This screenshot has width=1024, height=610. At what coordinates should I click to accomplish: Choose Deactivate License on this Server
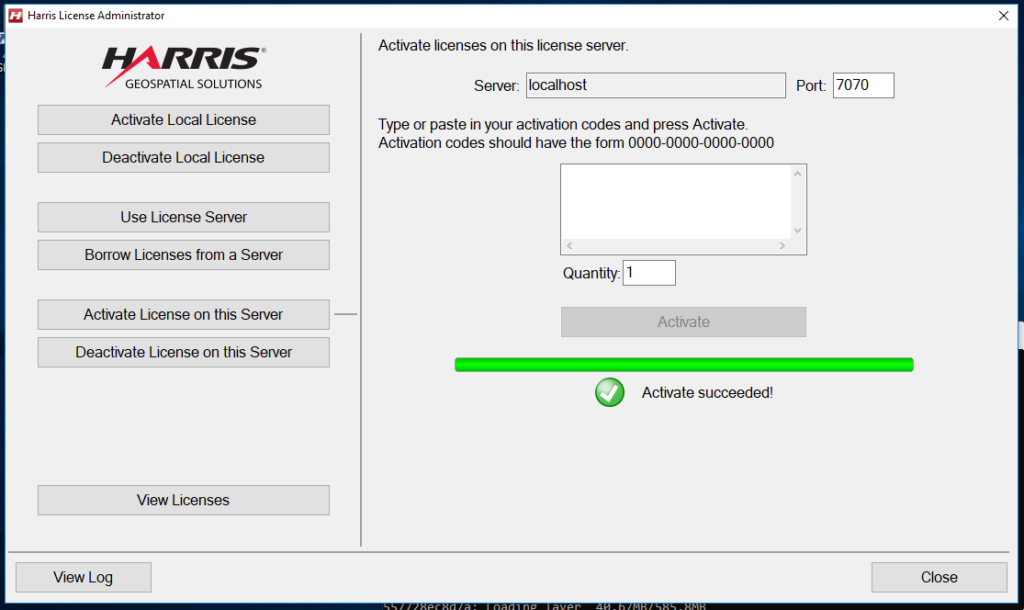tap(184, 353)
